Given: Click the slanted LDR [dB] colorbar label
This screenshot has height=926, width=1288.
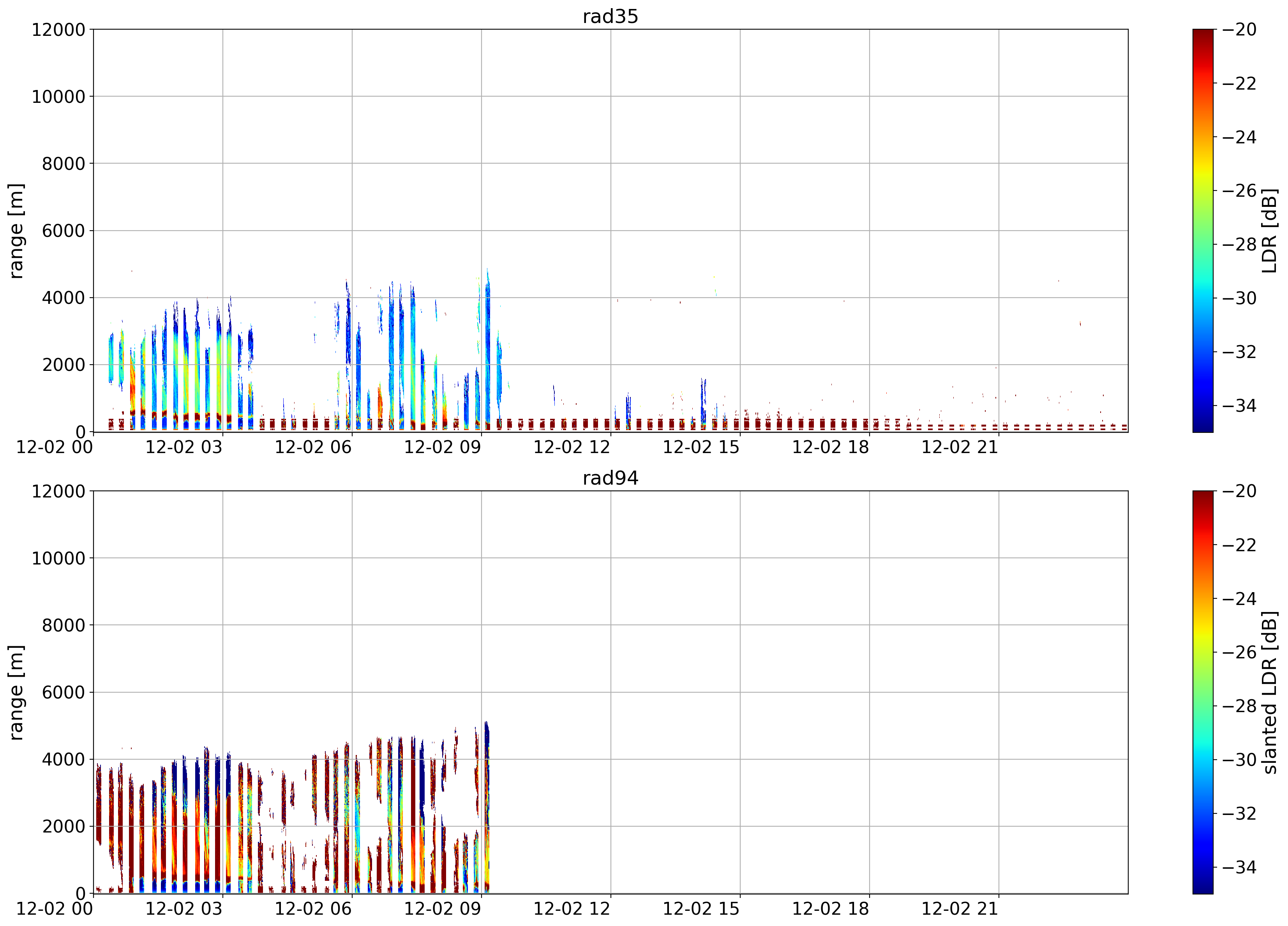Looking at the screenshot, I should 1269,692.
